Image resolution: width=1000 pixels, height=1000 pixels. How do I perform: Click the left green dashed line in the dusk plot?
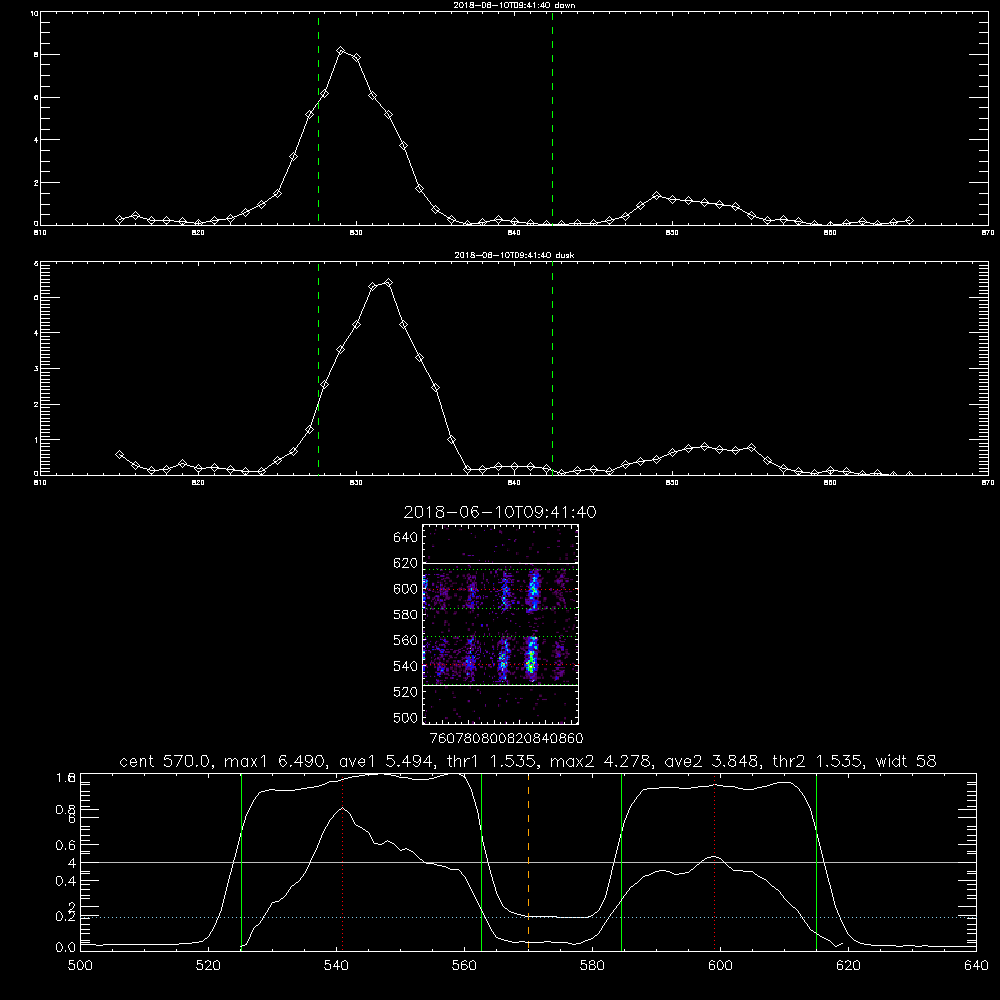(x=318, y=368)
